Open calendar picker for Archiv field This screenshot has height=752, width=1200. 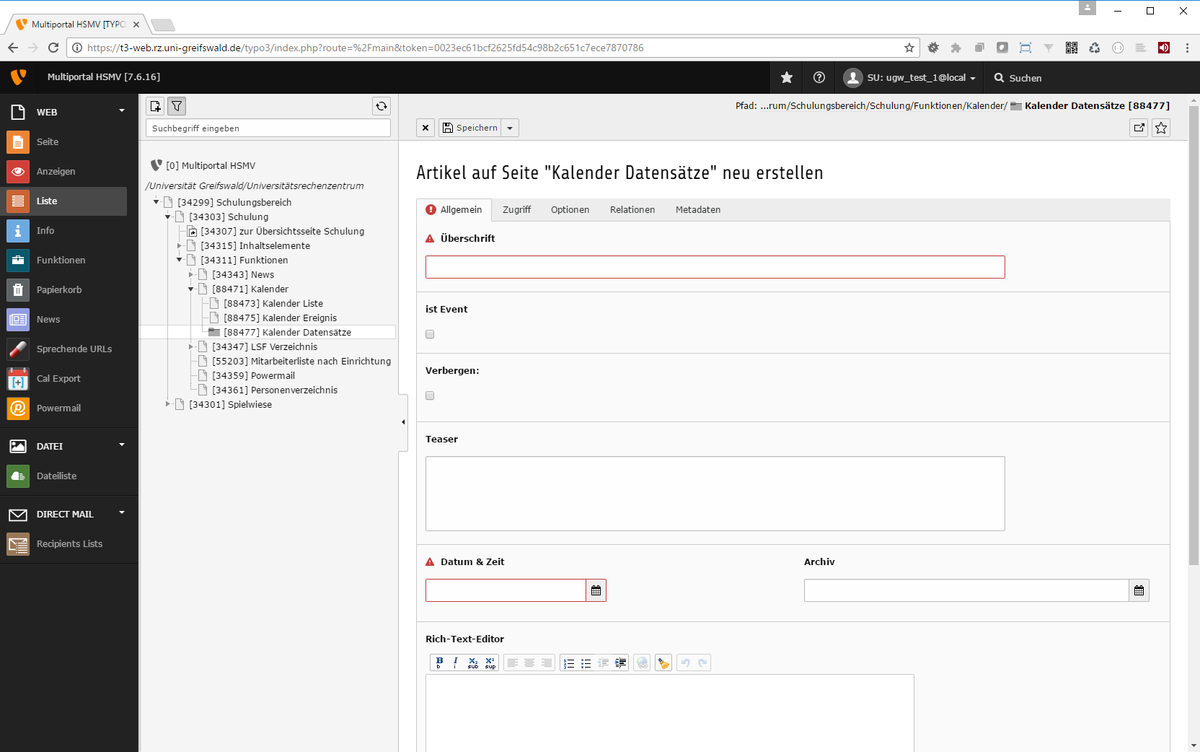pos(1139,591)
